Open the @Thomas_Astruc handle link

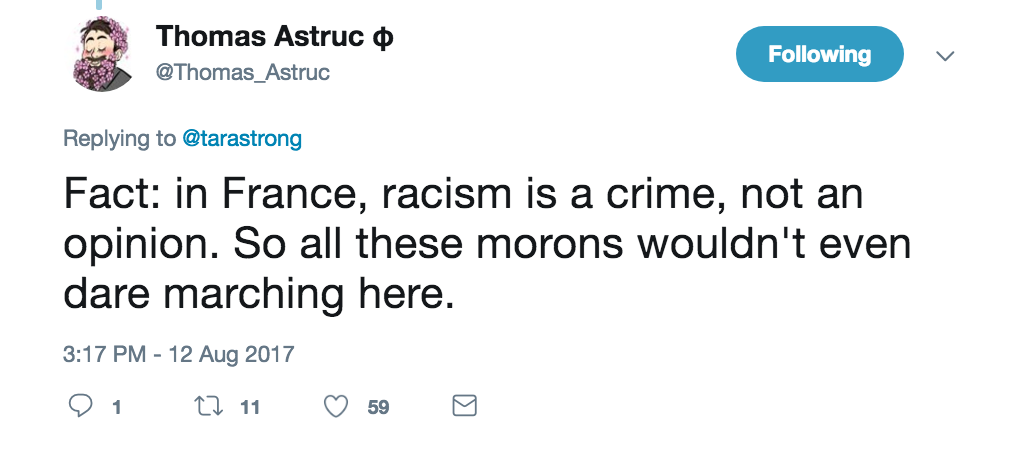242,72
